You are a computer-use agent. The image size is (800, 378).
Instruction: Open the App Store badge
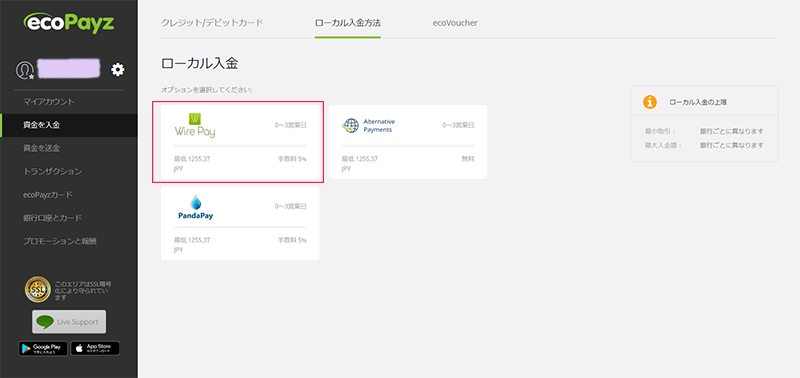coord(95,348)
